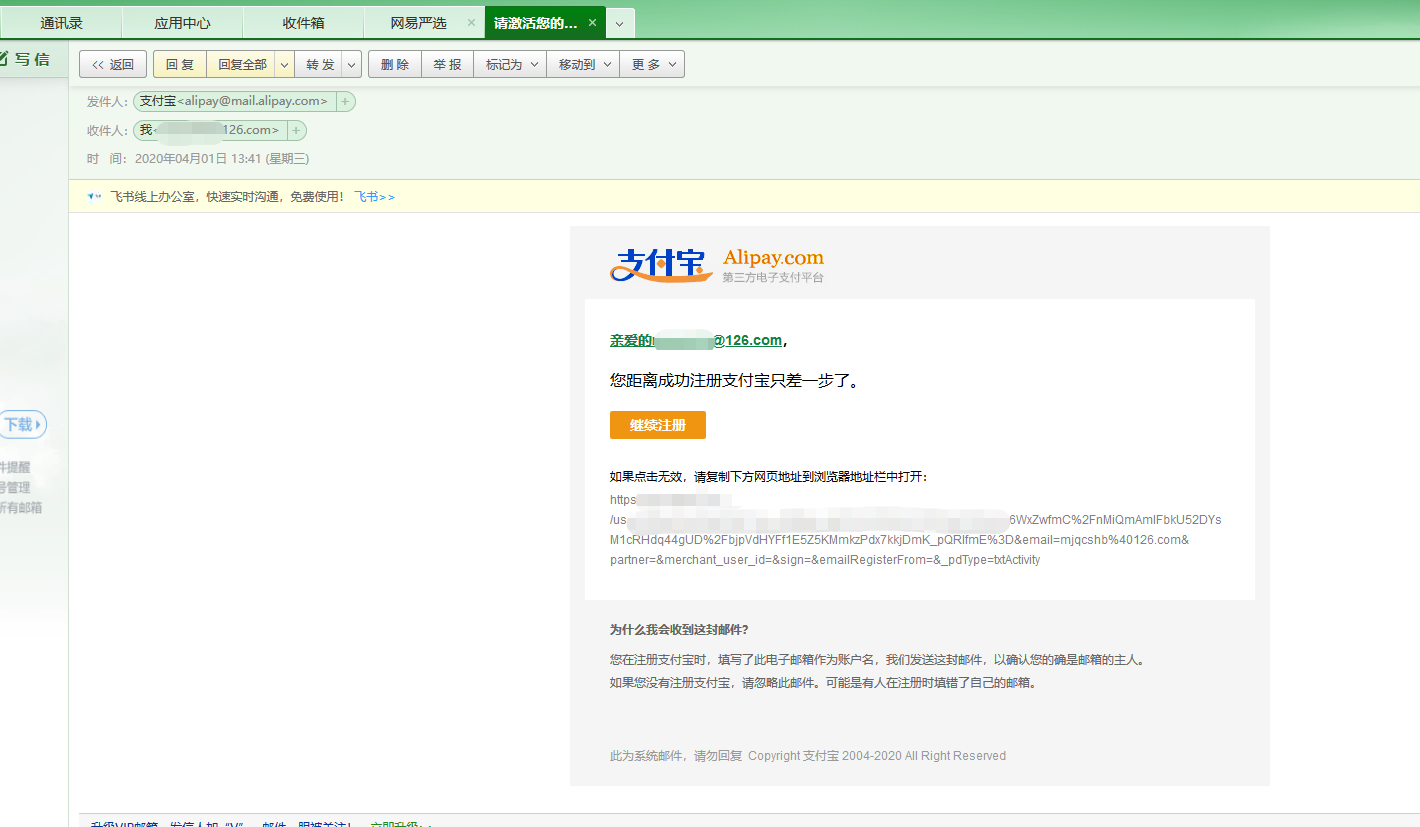Select the 请激活您的... mail tab
Image resolution: width=1420 pixels, height=827 pixels.
[x=536, y=23]
